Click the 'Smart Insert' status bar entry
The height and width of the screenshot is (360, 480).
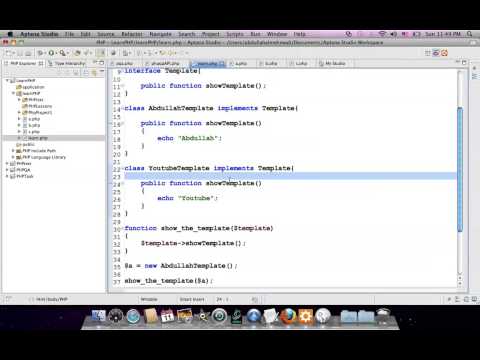pyautogui.click(x=192, y=299)
